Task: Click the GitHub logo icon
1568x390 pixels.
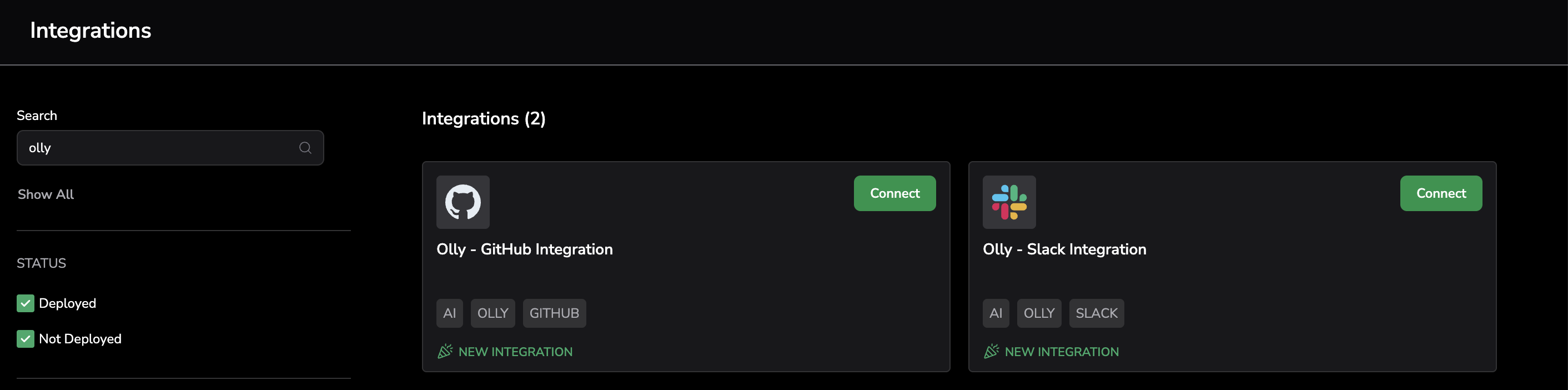Action: [463, 202]
